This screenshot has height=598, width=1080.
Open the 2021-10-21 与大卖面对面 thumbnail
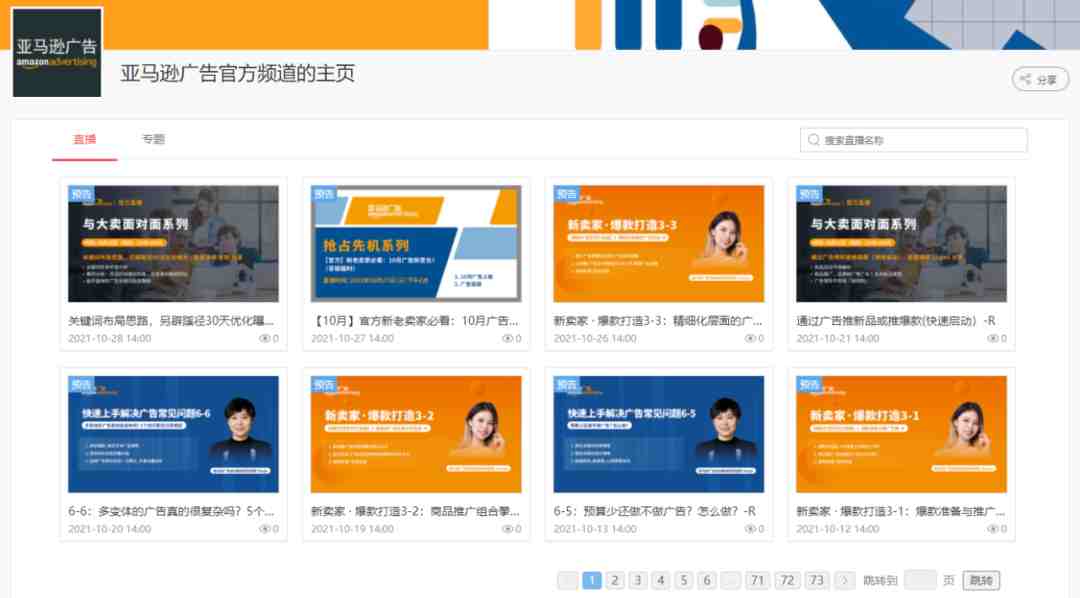pos(901,243)
